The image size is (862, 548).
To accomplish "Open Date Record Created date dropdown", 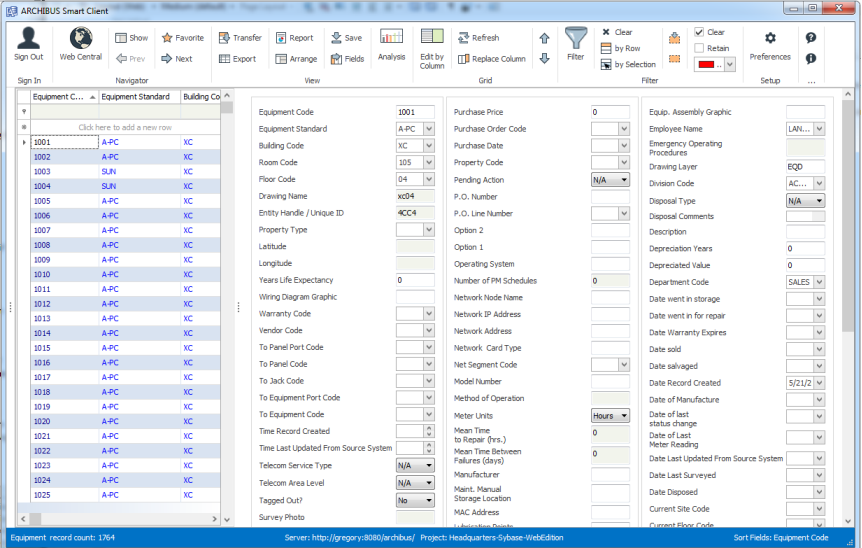I will (819, 383).
